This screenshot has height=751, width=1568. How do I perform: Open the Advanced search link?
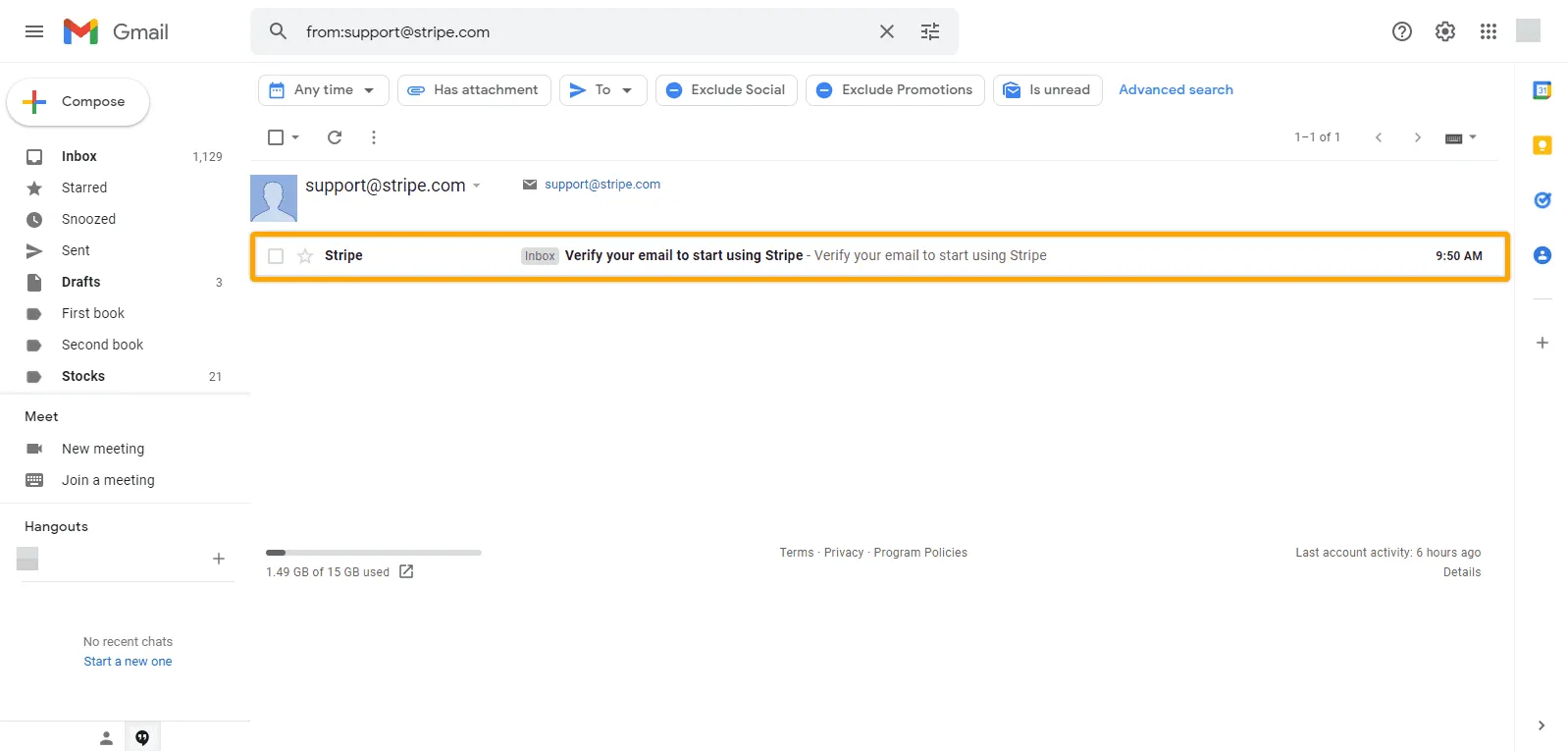(x=1176, y=90)
